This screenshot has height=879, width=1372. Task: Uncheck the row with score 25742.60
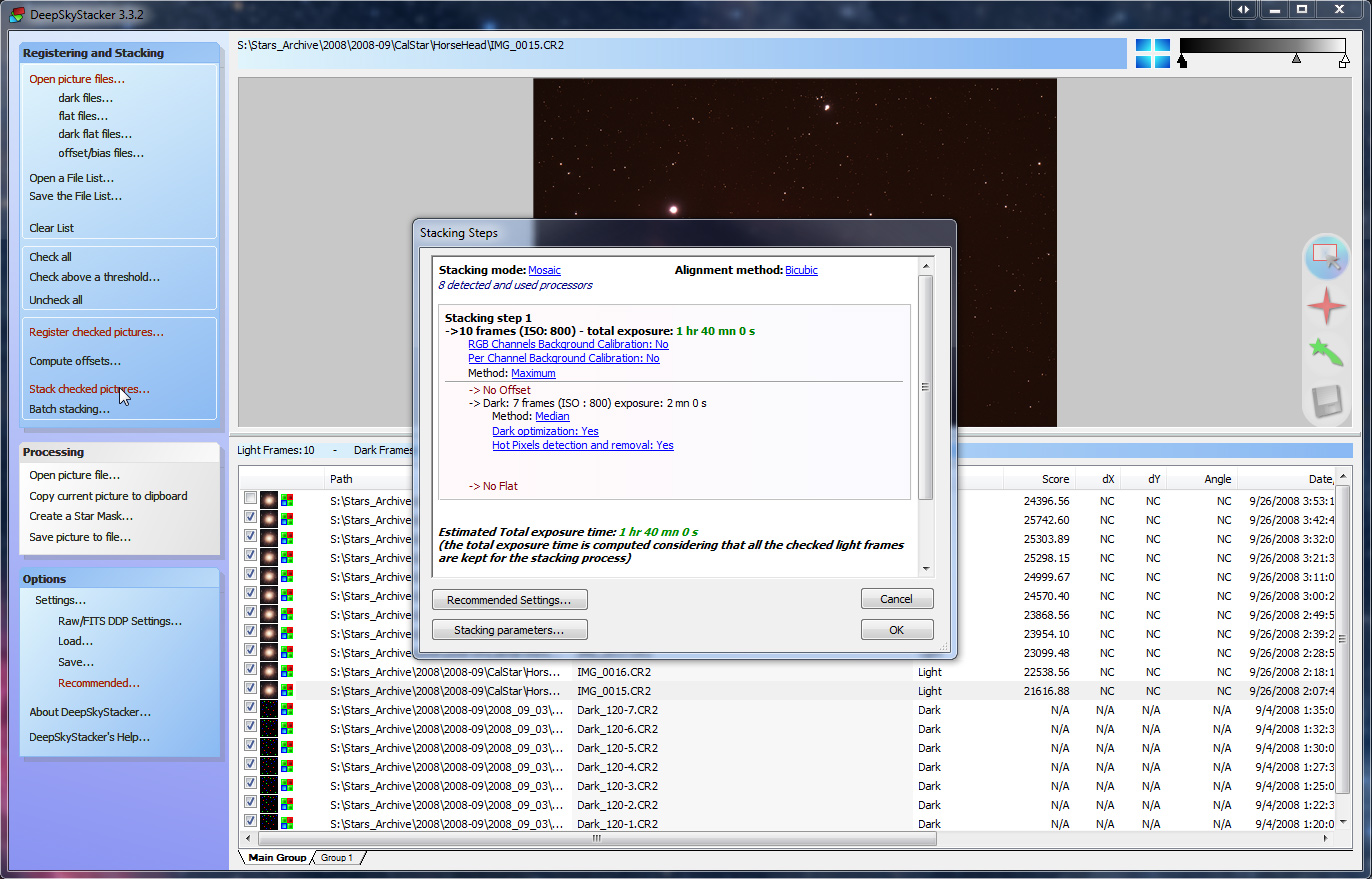250,517
